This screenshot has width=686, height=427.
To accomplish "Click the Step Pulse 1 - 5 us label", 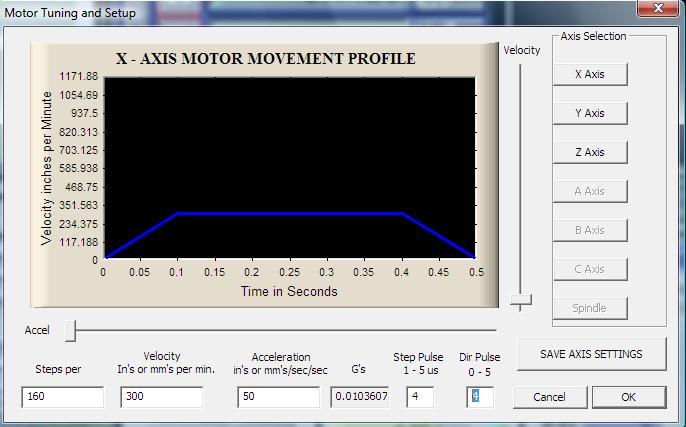I will click(418, 364).
